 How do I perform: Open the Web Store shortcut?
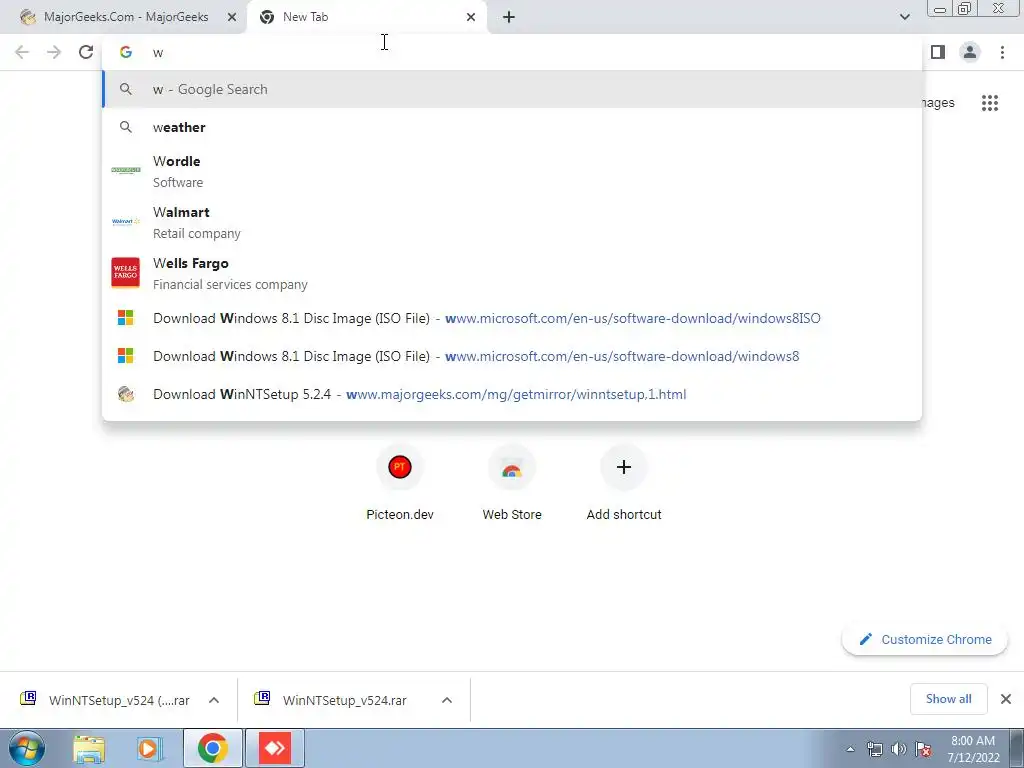pos(512,483)
